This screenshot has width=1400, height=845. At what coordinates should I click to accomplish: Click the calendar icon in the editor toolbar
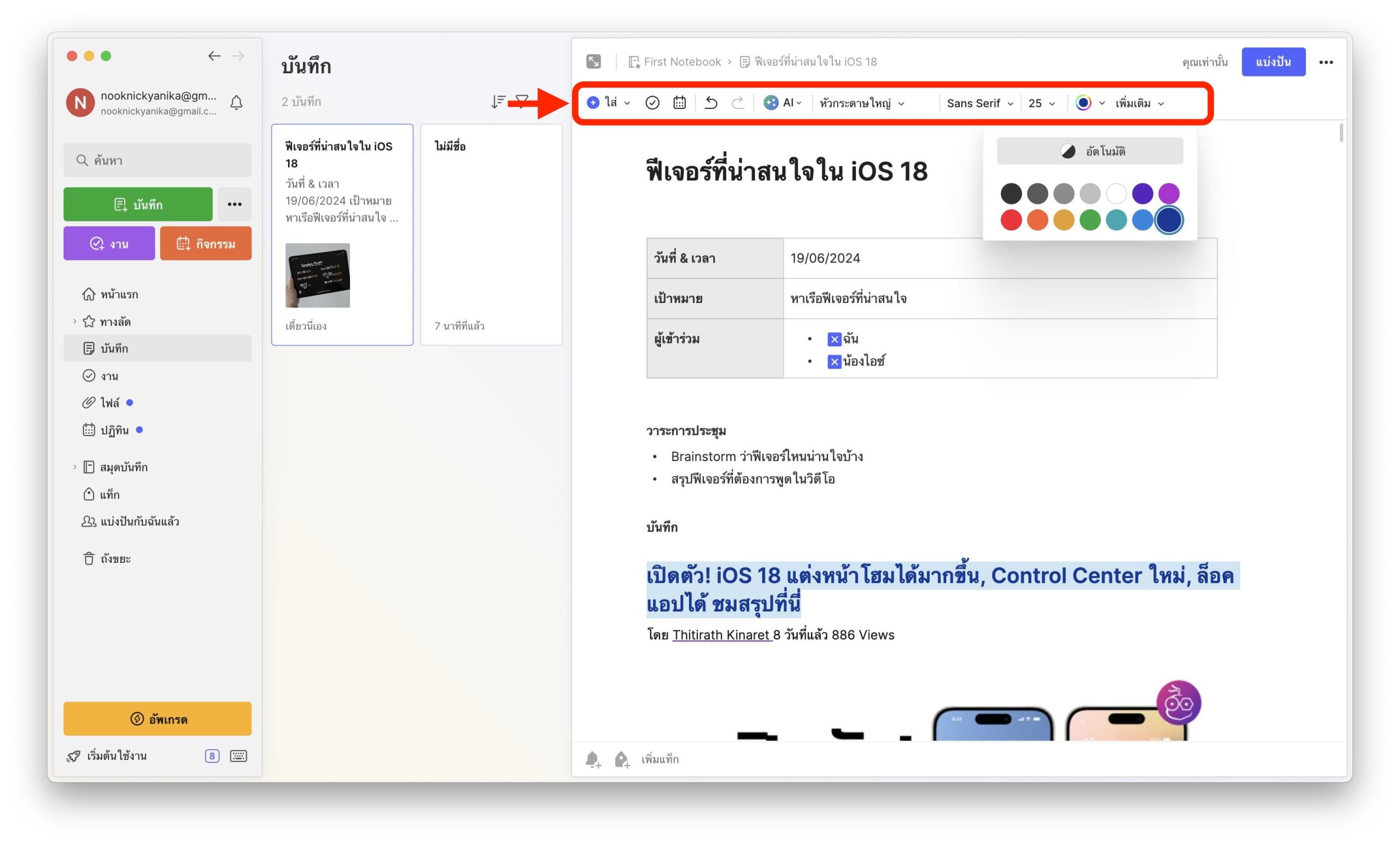(680, 103)
